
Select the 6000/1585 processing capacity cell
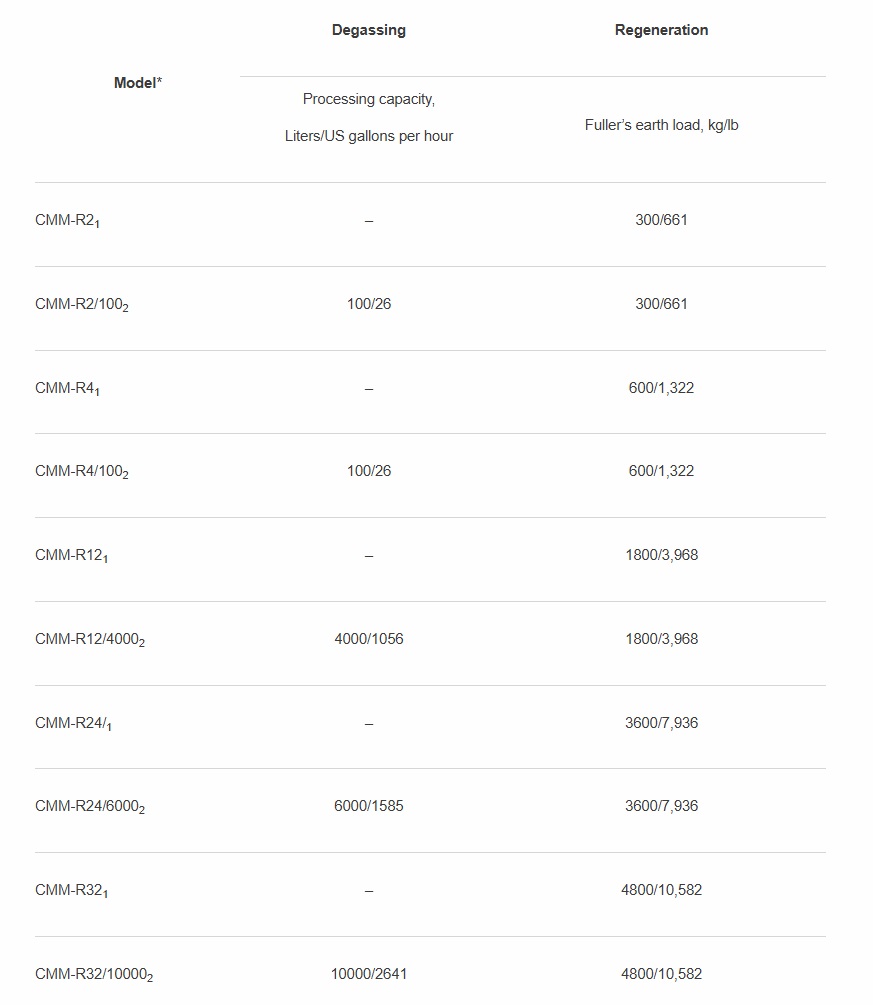click(x=369, y=806)
